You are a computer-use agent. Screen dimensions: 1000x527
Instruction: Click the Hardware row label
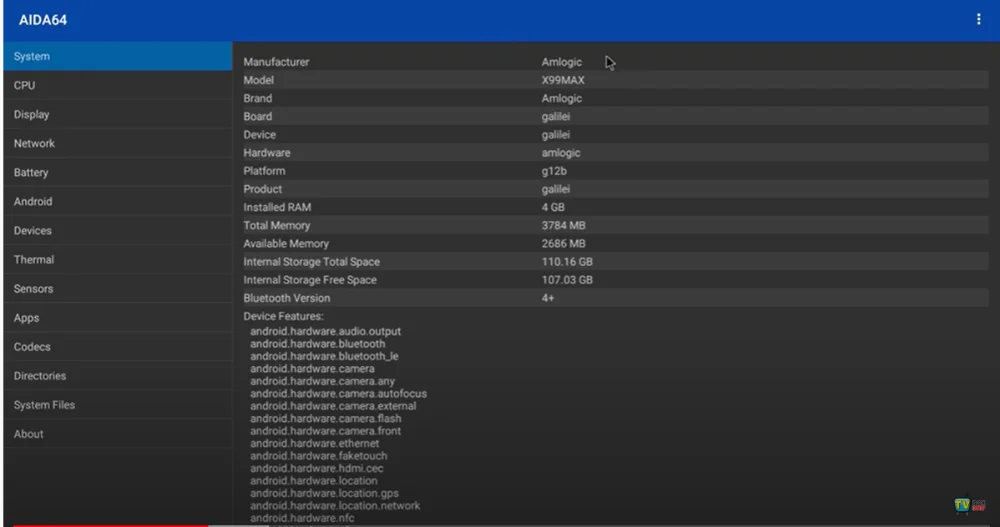267,152
